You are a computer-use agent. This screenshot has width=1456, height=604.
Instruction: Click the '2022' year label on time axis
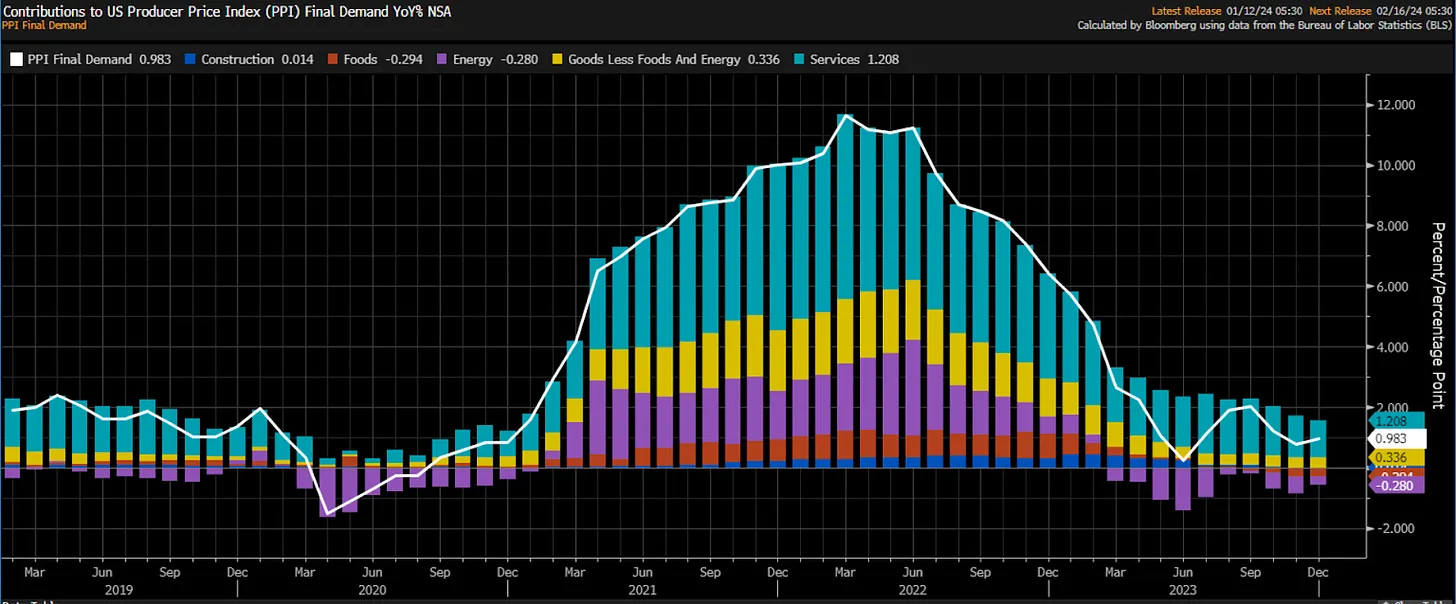coord(912,591)
